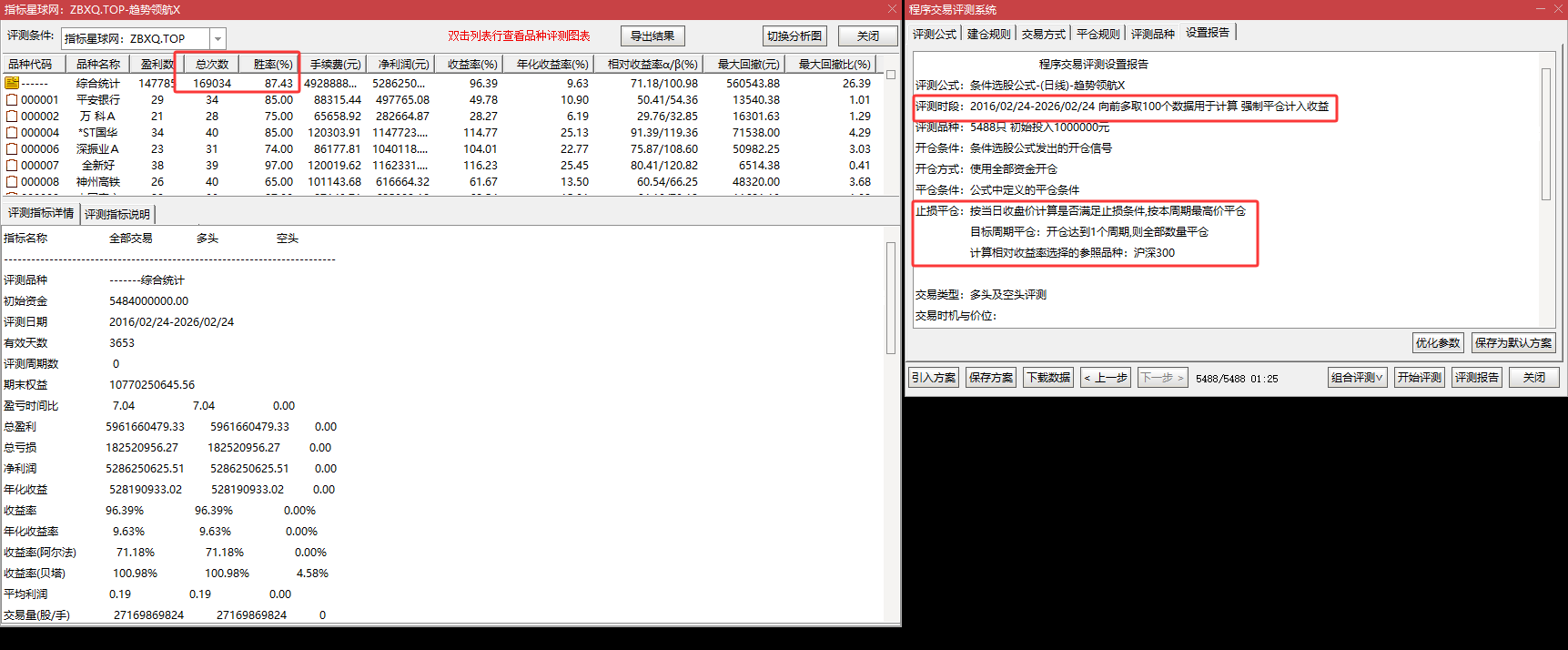Click the 下载数据 button
This screenshot has width=1568, height=650.
pos(1048,378)
